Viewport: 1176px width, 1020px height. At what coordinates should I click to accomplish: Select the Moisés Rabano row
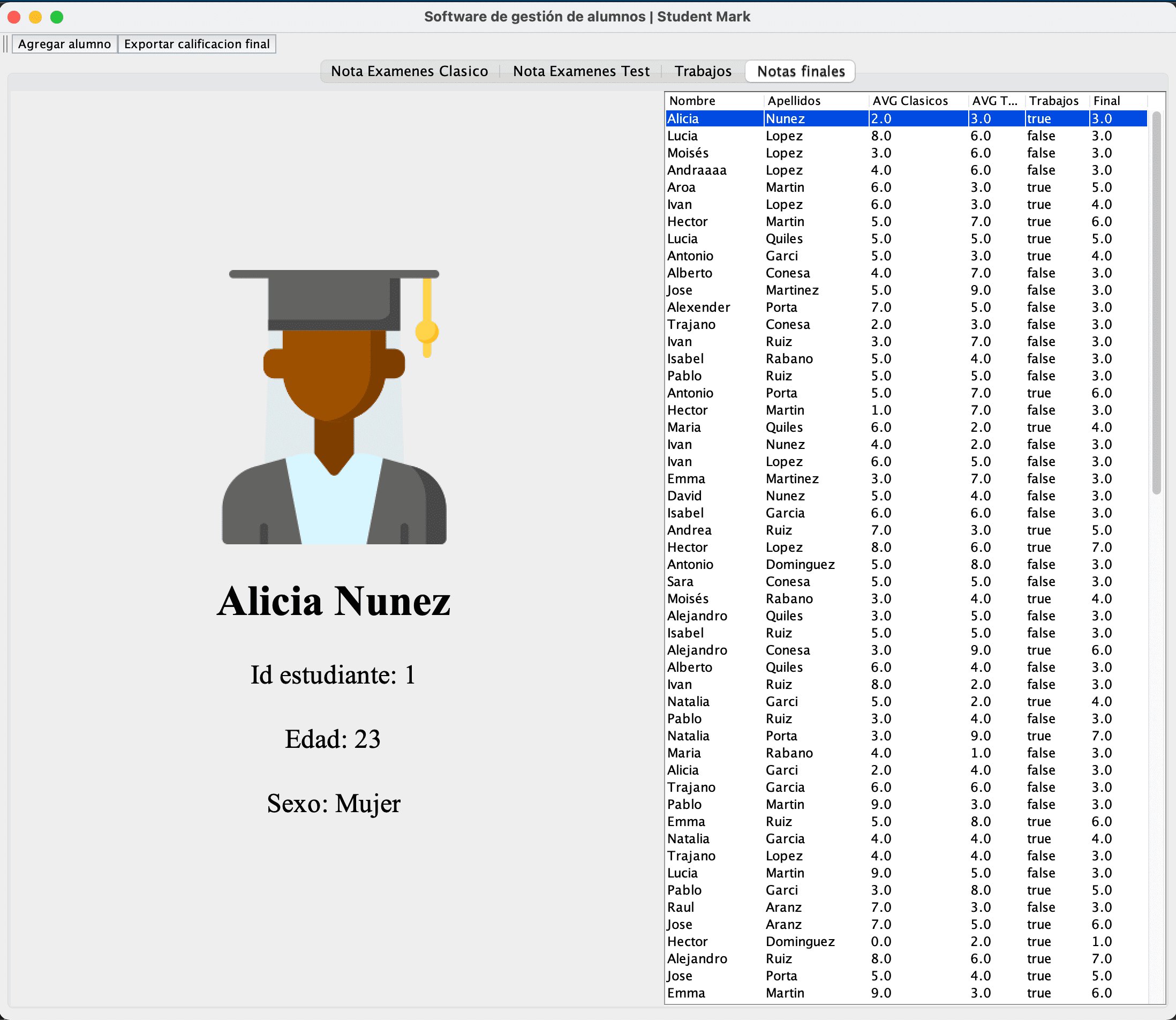[x=906, y=599]
